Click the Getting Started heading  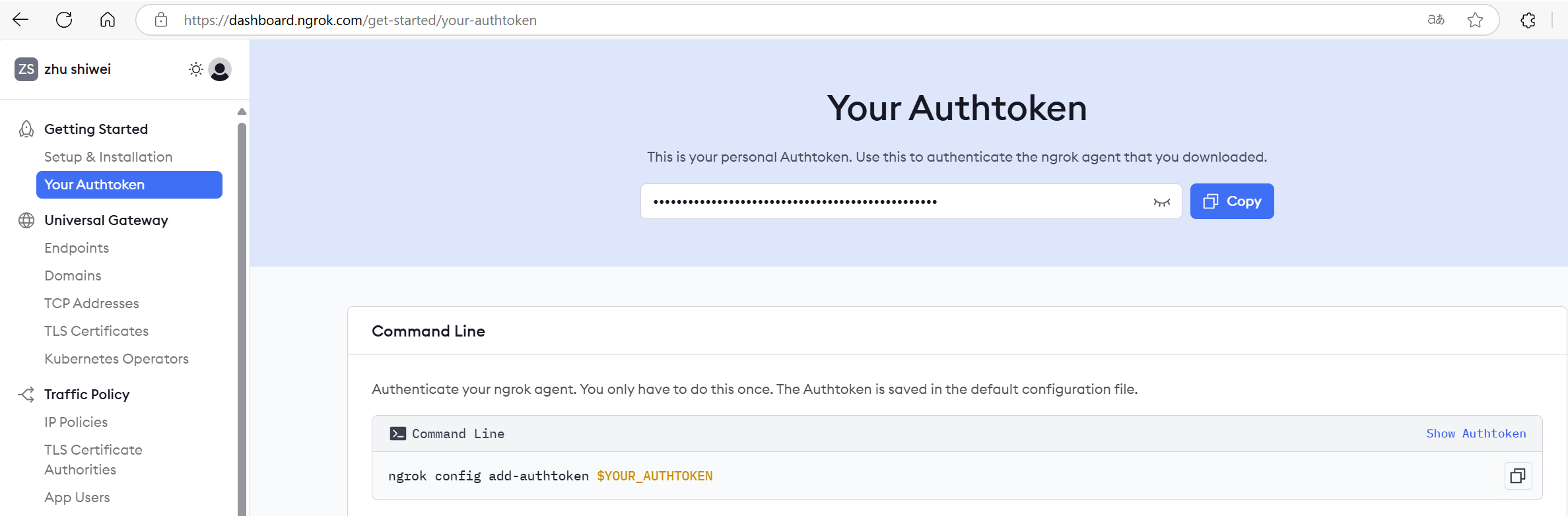click(96, 129)
